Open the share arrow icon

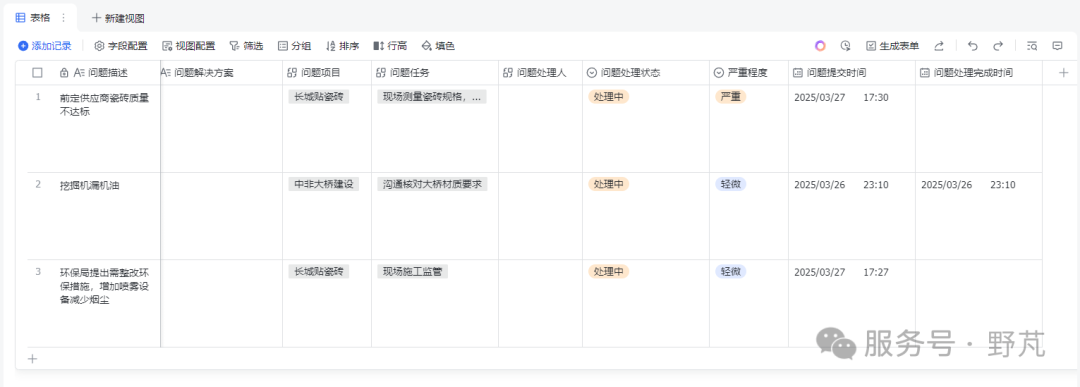[x=939, y=46]
